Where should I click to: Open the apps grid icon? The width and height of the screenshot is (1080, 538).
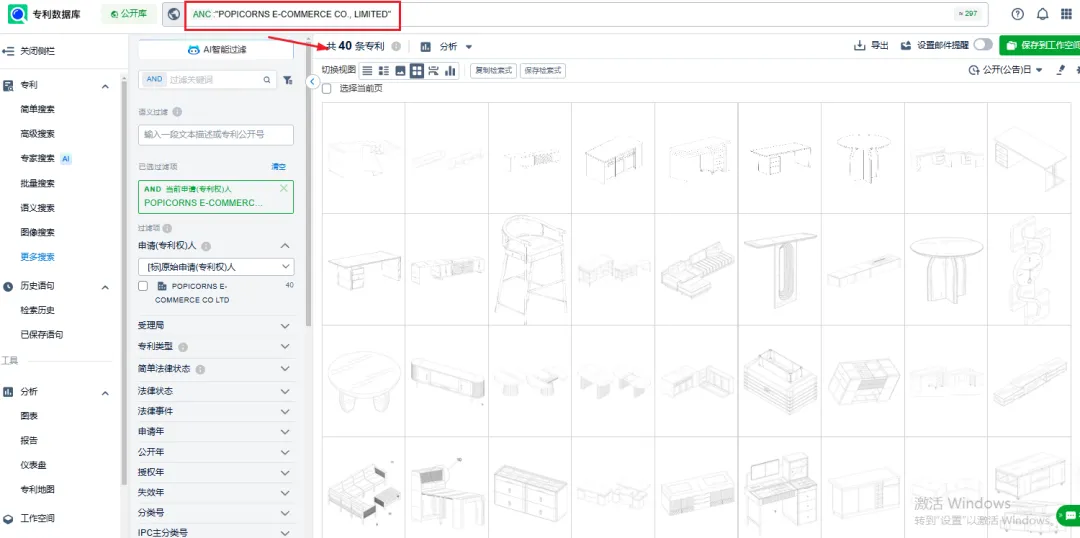[1066, 14]
